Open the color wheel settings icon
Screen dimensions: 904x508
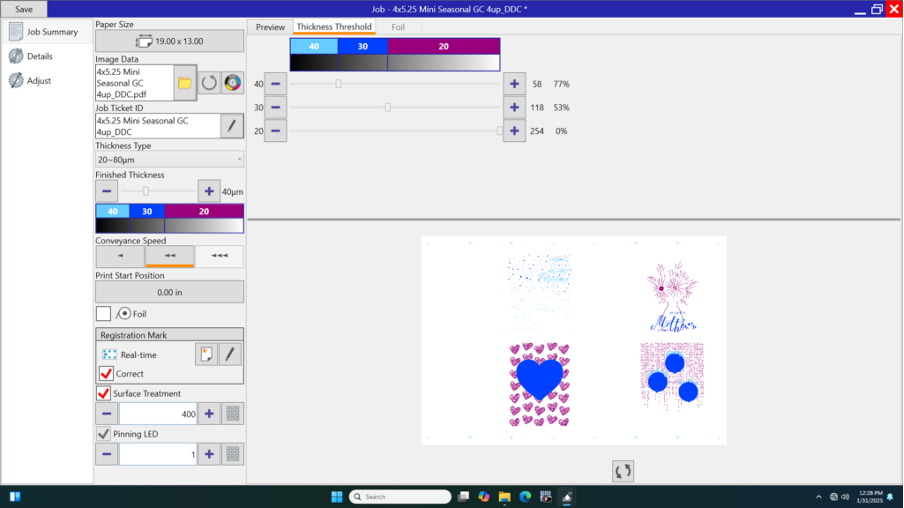pyautogui.click(x=232, y=83)
